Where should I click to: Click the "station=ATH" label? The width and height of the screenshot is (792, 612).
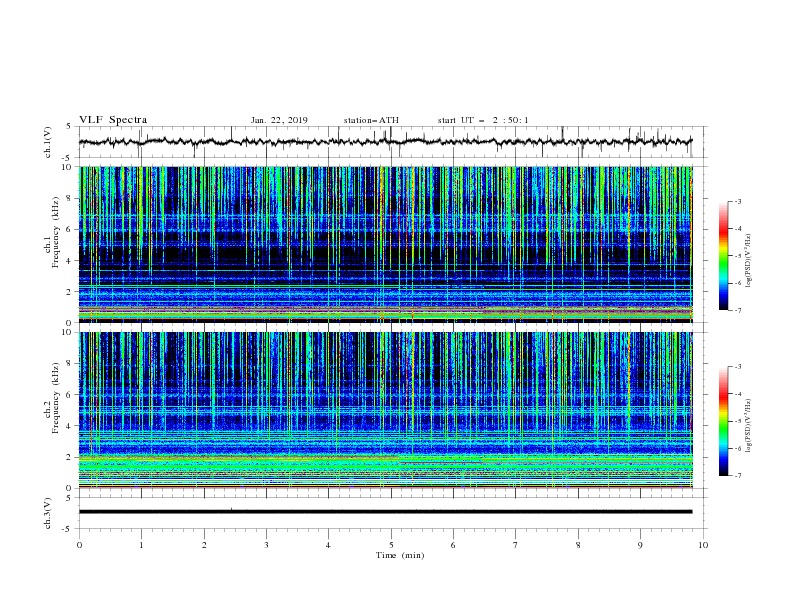(x=371, y=120)
